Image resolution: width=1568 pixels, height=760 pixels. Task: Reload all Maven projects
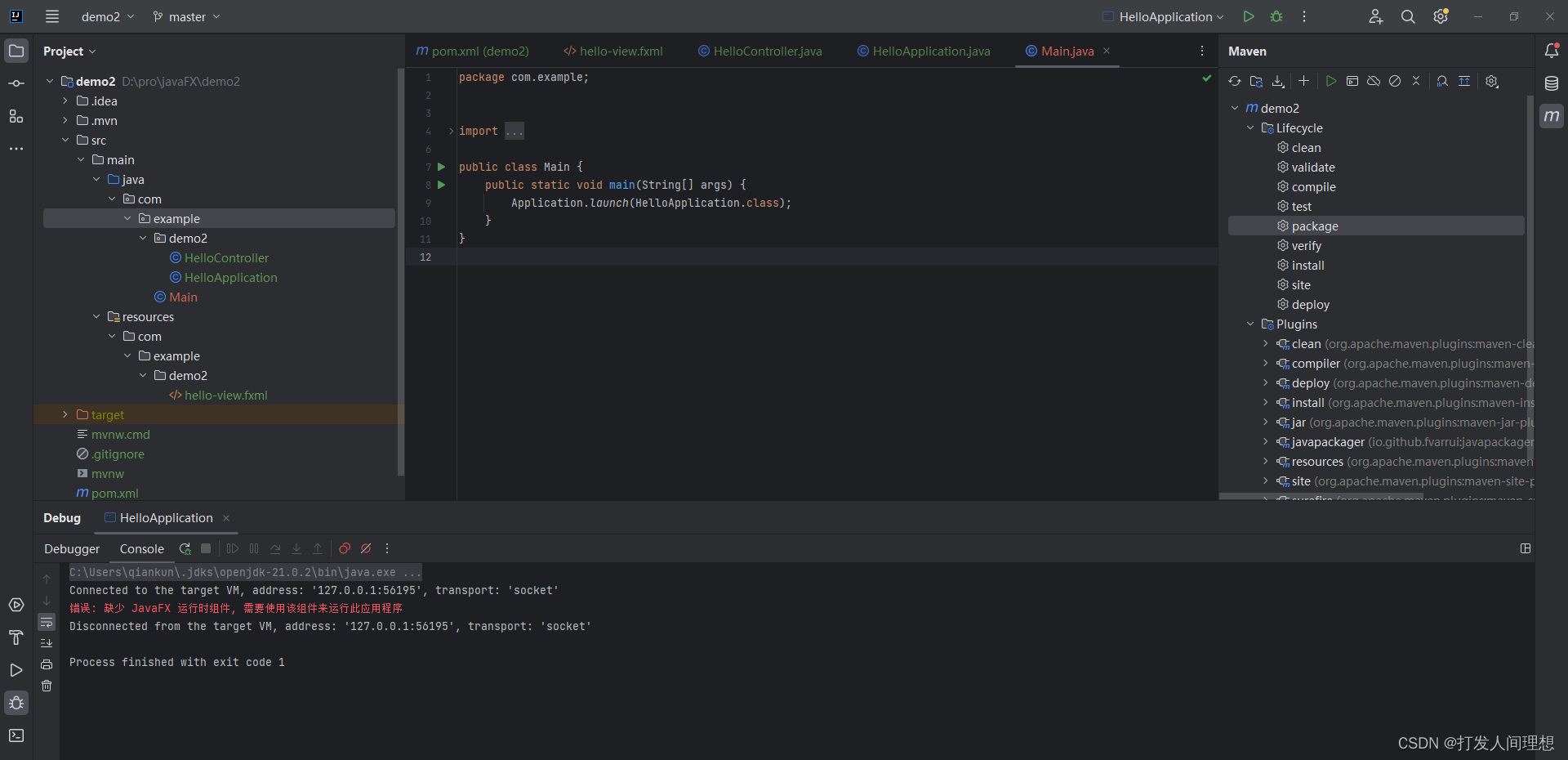1236,81
